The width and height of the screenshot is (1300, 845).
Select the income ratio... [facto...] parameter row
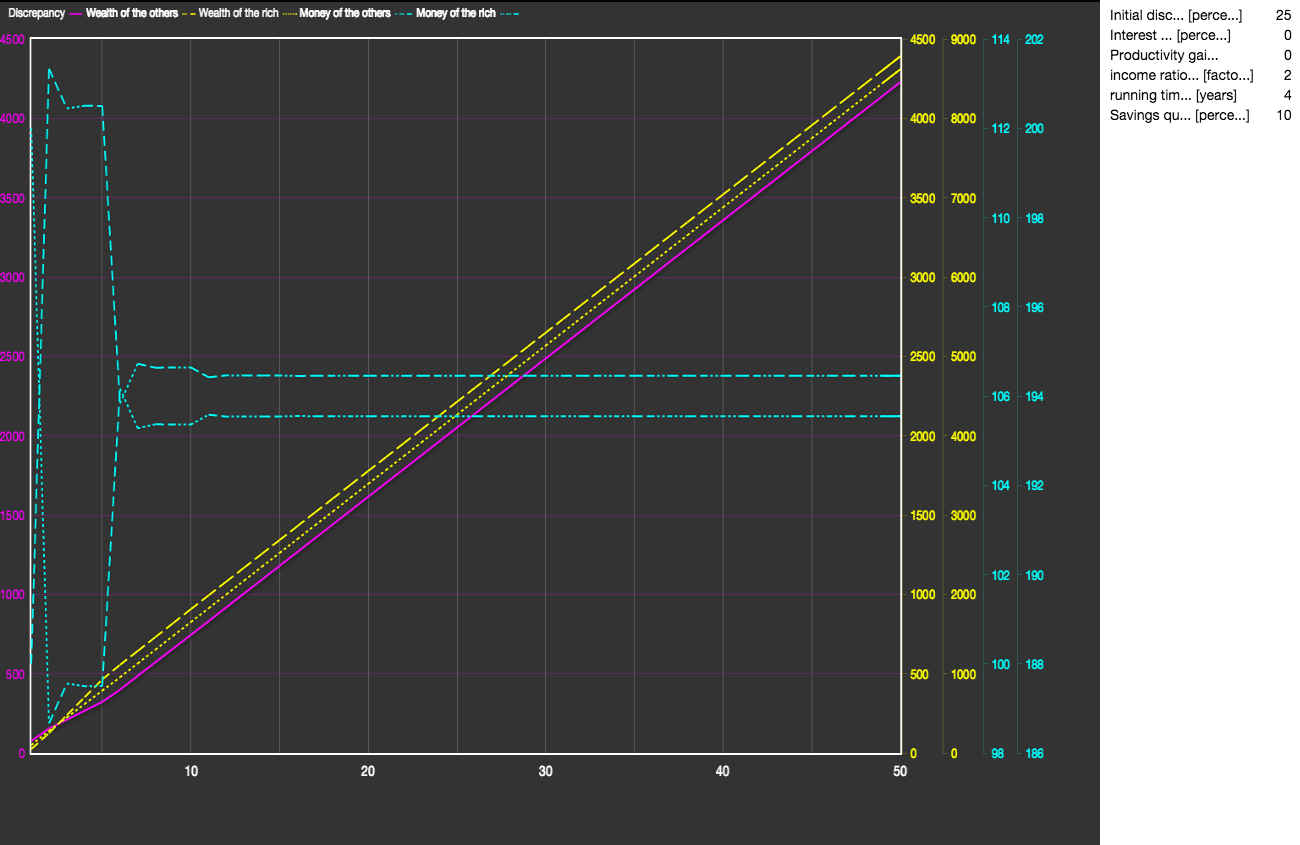click(1200, 76)
